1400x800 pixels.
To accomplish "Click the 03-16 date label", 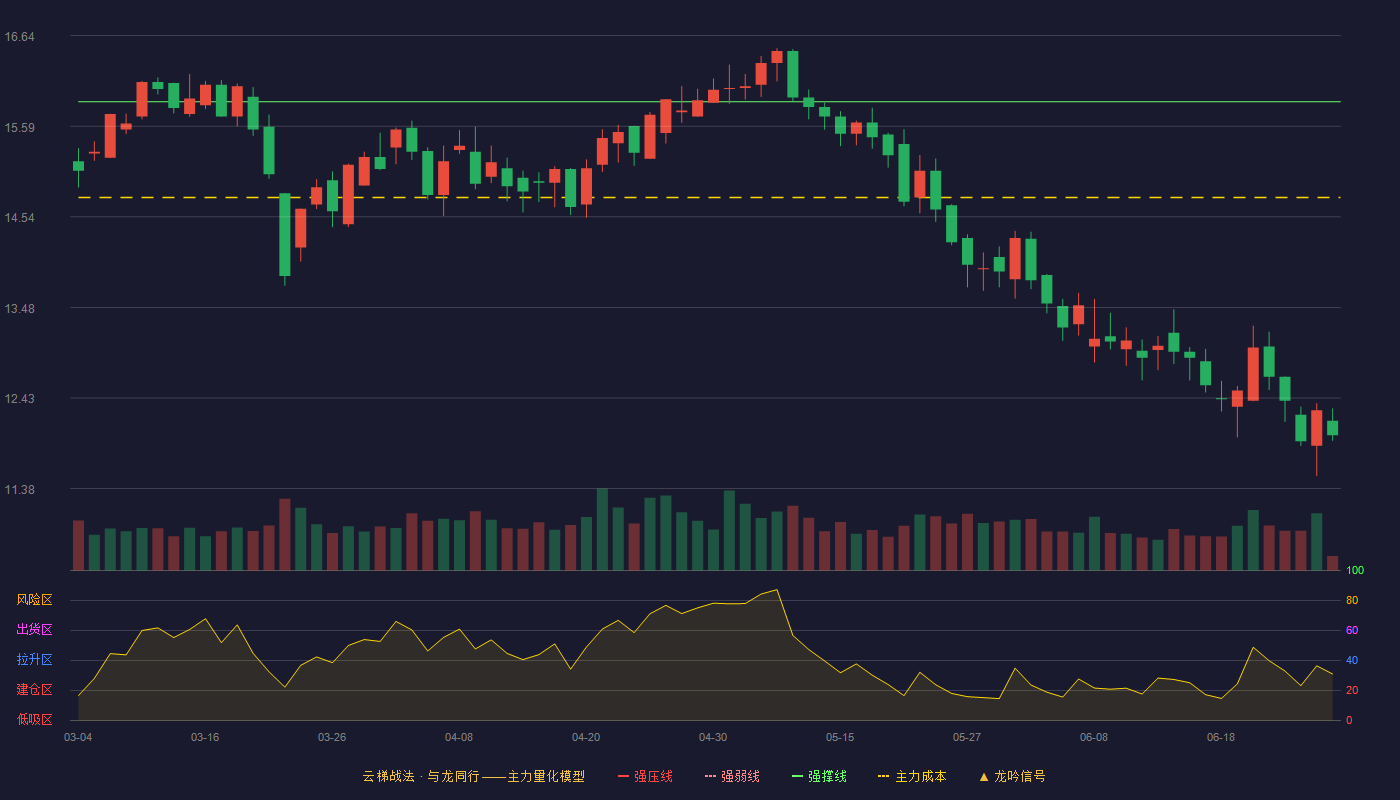I will coord(205,737).
